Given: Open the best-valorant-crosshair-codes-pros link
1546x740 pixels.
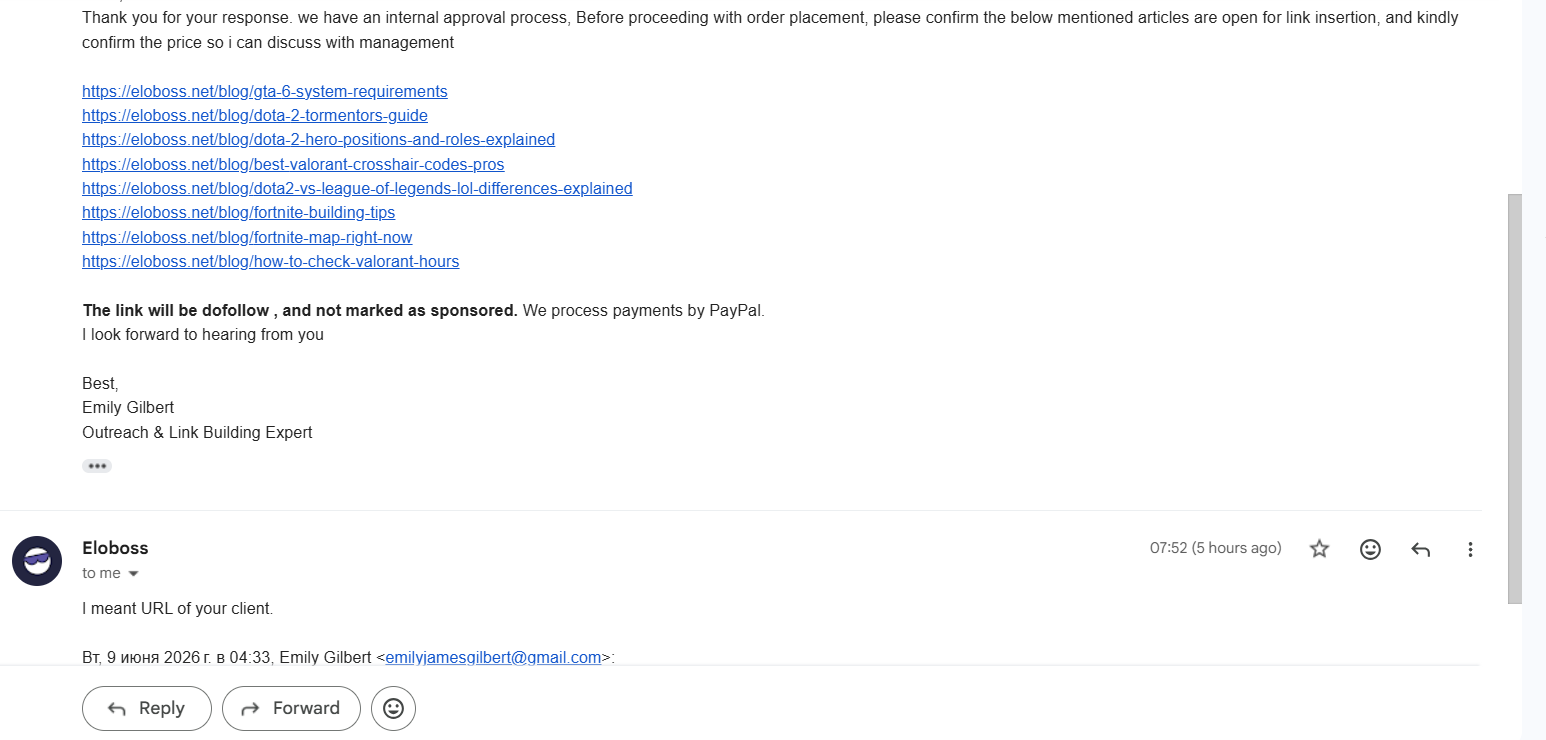Looking at the screenshot, I should pos(293,164).
